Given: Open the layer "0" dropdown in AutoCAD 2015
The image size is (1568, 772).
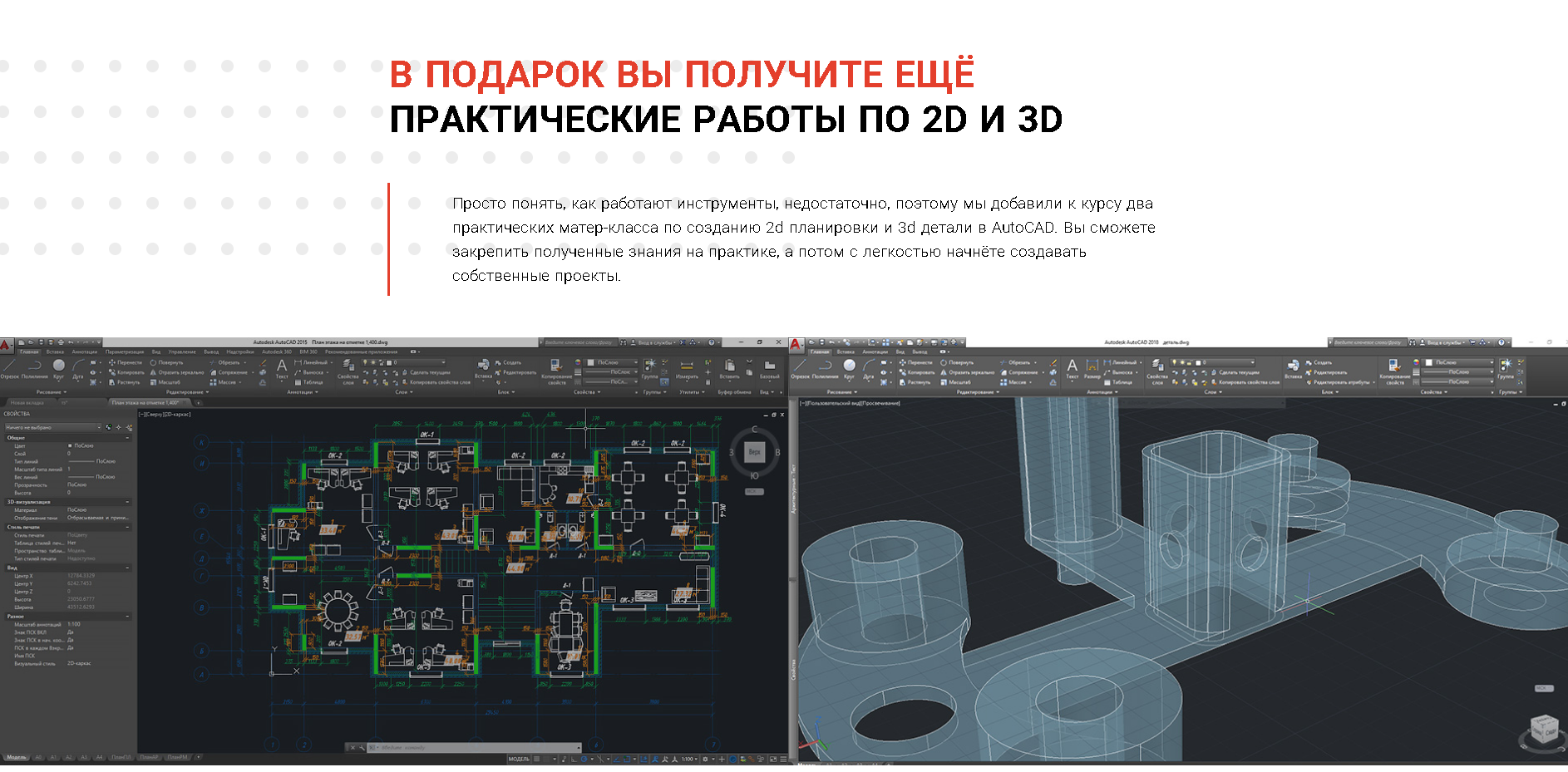Looking at the screenshot, I should [x=404, y=362].
